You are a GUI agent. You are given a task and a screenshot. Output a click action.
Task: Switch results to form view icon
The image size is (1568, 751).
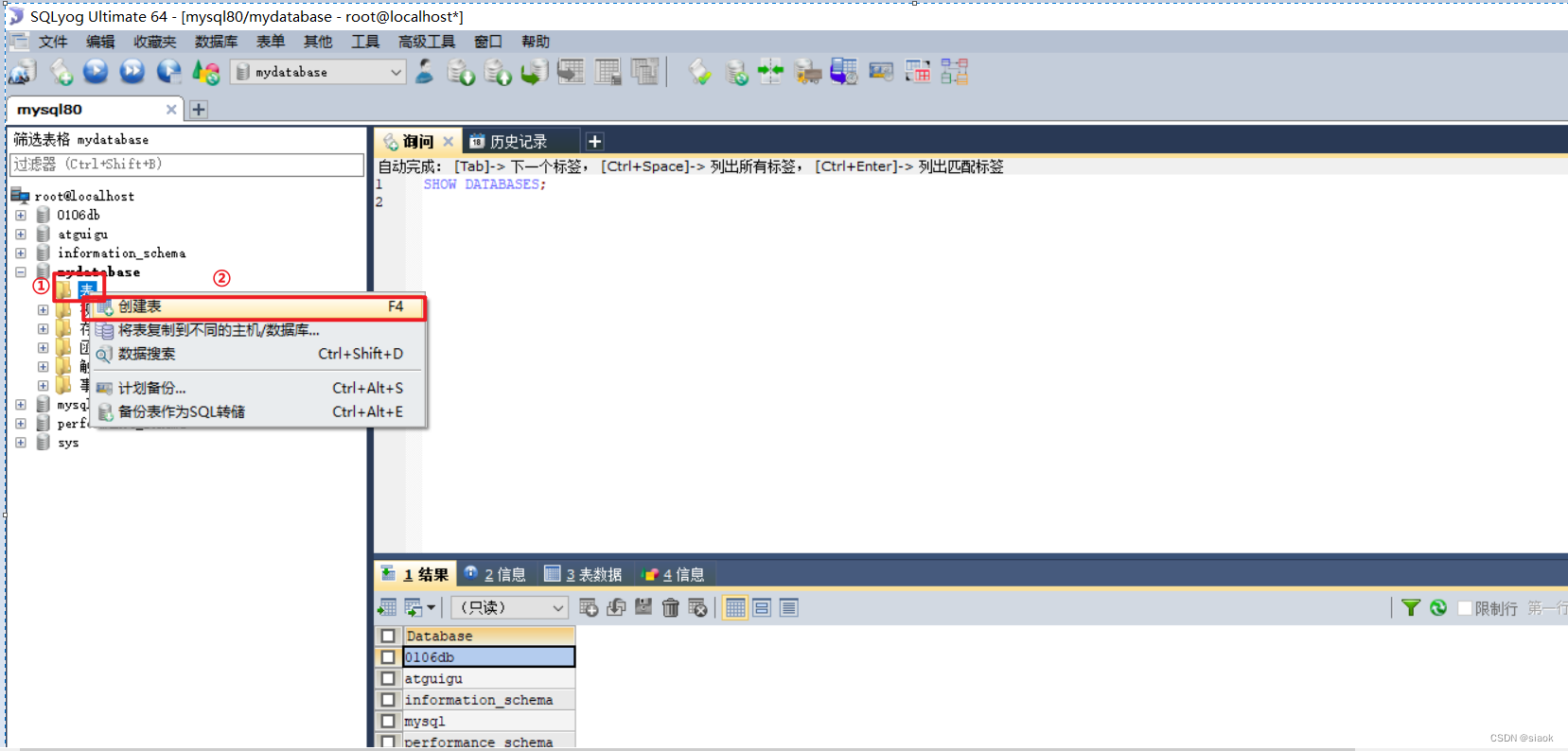pos(762,607)
